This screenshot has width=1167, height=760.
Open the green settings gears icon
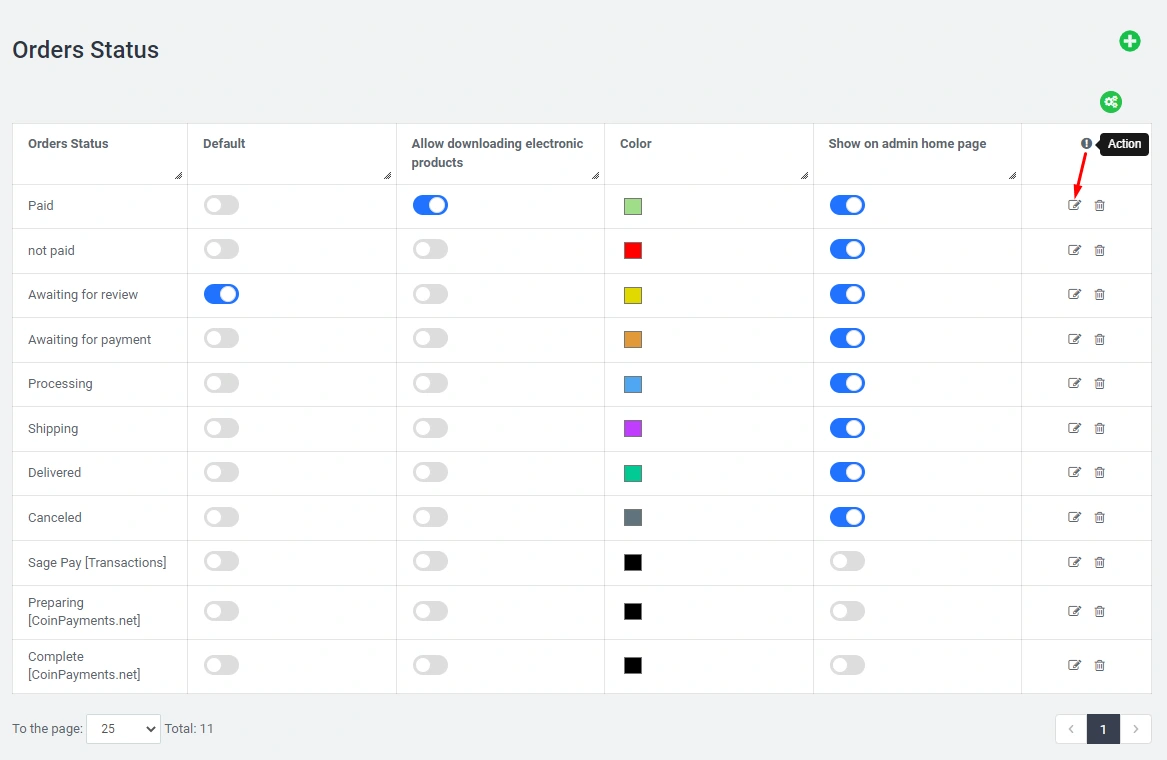point(1111,102)
